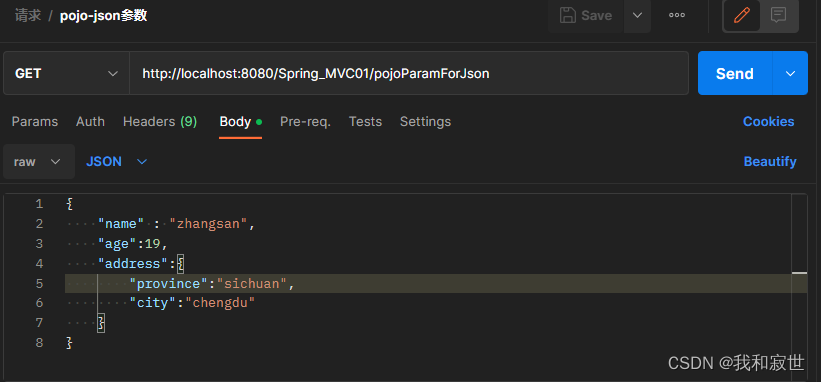Click the blue Send button
Screen dimensions: 821x382
click(735, 73)
